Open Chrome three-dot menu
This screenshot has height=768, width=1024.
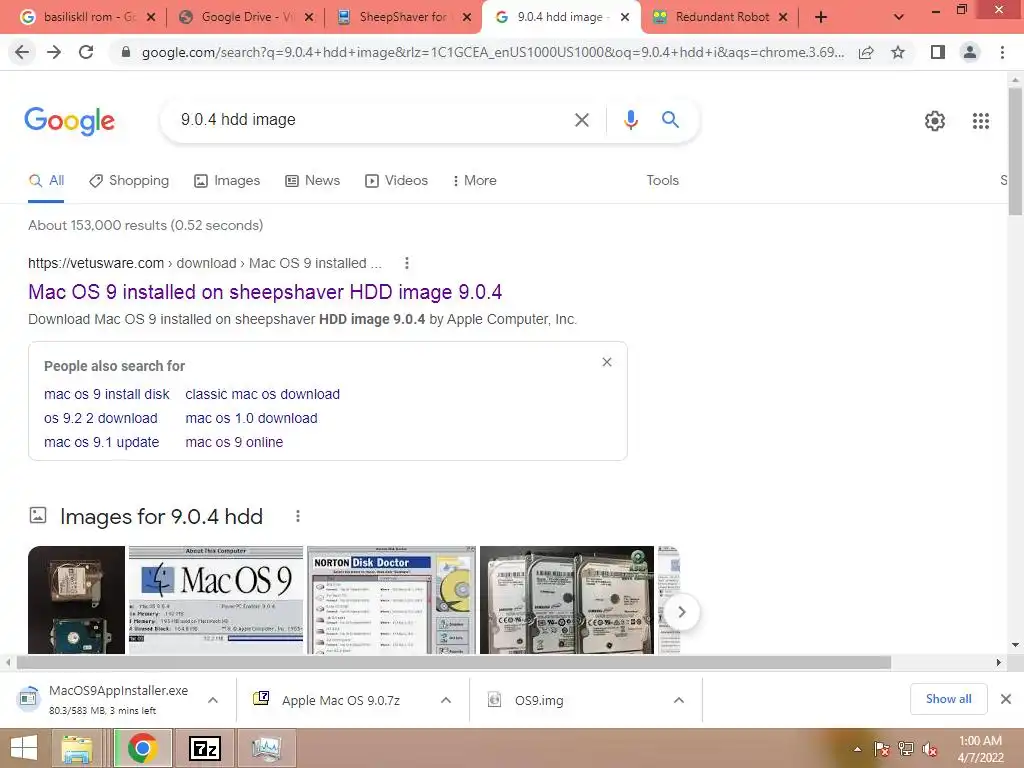point(1002,52)
